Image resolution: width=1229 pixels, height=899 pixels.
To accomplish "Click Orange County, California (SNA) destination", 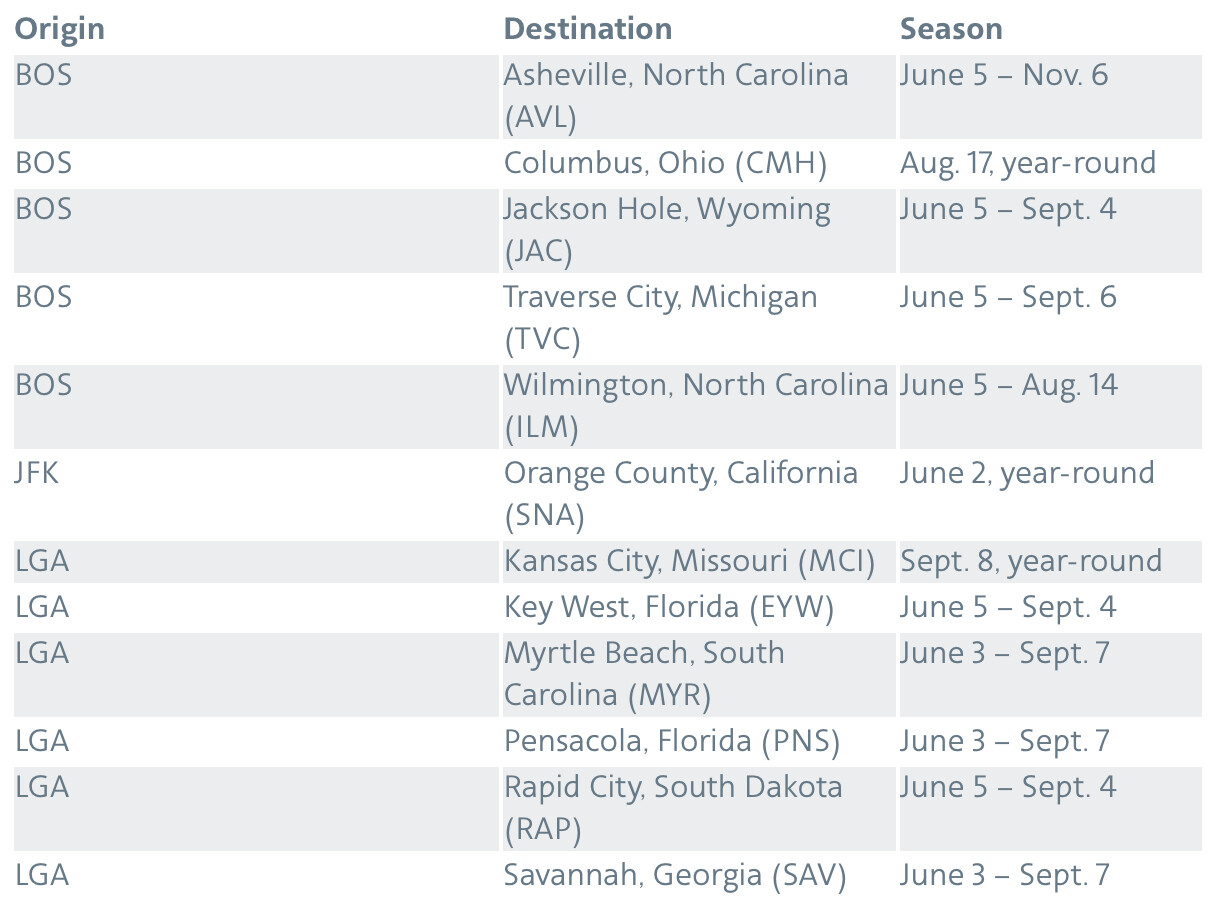I will (x=680, y=494).
